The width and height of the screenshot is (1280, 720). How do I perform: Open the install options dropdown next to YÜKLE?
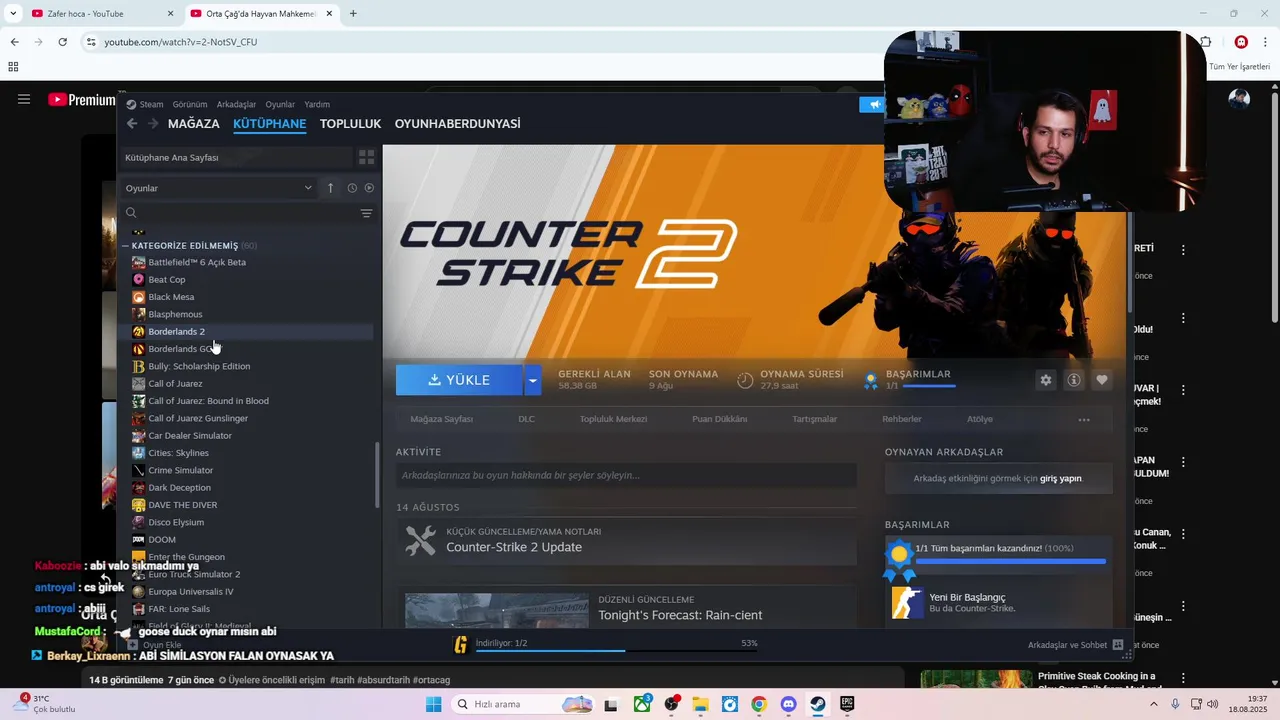click(x=533, y=380)
